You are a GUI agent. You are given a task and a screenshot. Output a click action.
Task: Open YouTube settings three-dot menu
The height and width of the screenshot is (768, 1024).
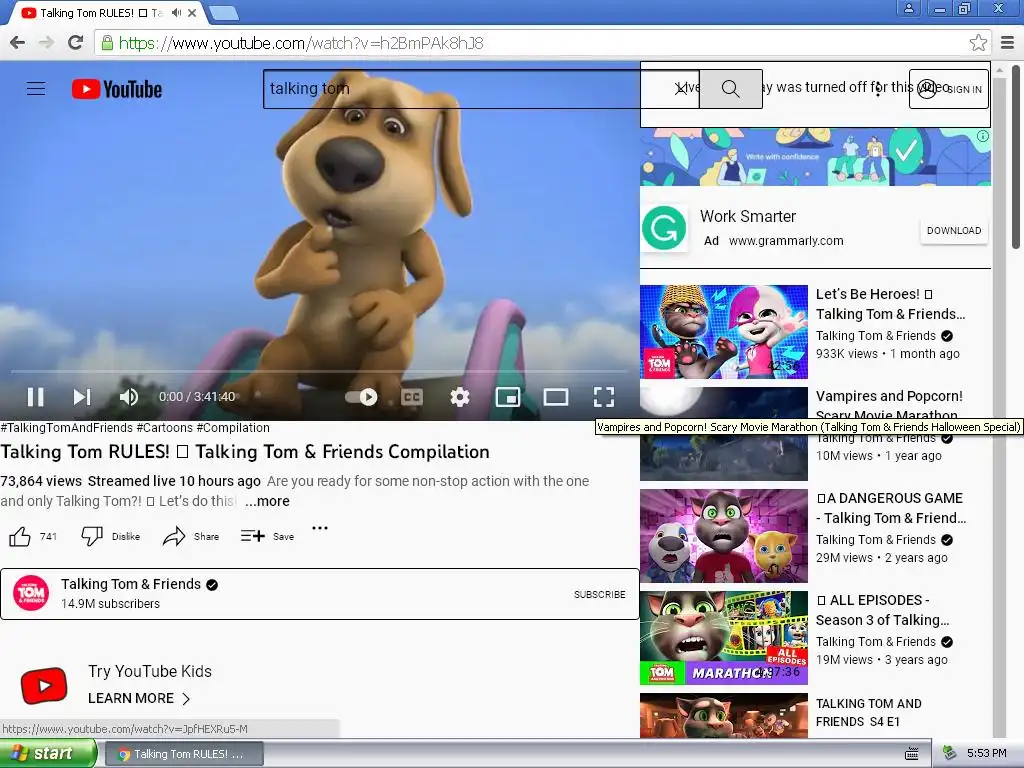878,89
